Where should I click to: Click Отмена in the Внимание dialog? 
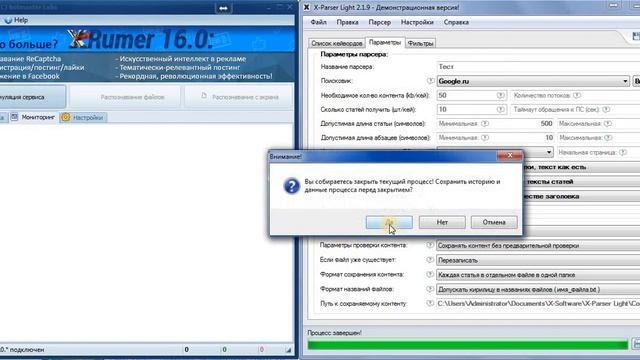494,222
